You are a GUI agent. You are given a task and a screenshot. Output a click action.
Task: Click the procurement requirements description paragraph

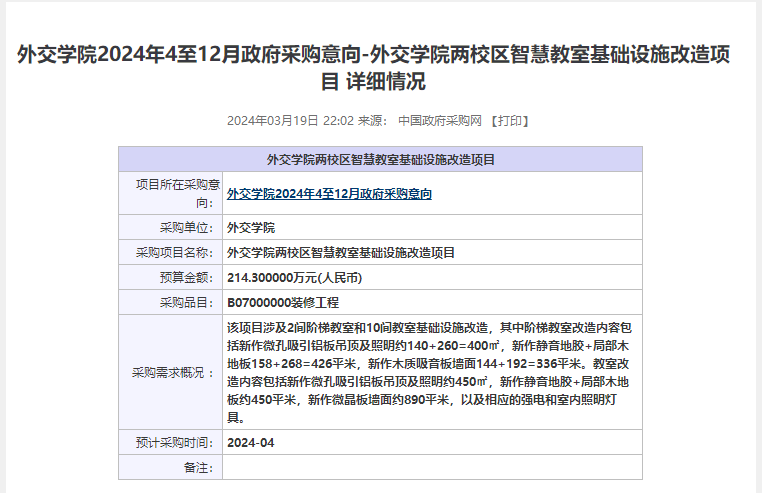click(x=430, y=372)
